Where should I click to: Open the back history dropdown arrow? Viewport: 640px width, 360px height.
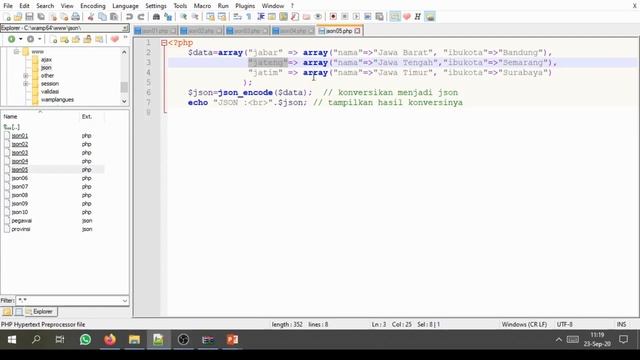[x=20, y=39]
